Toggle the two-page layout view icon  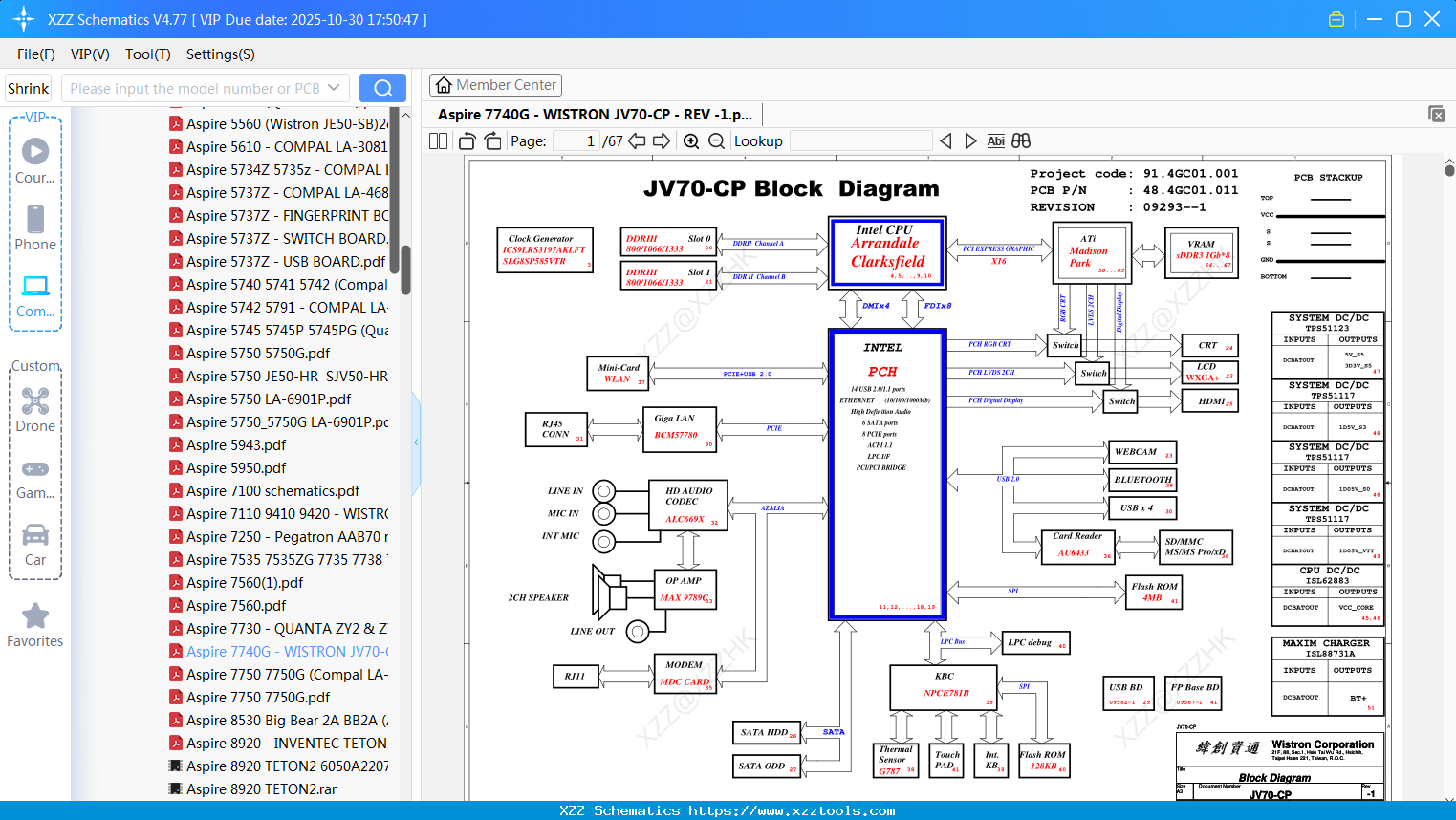tap(439, 141)
